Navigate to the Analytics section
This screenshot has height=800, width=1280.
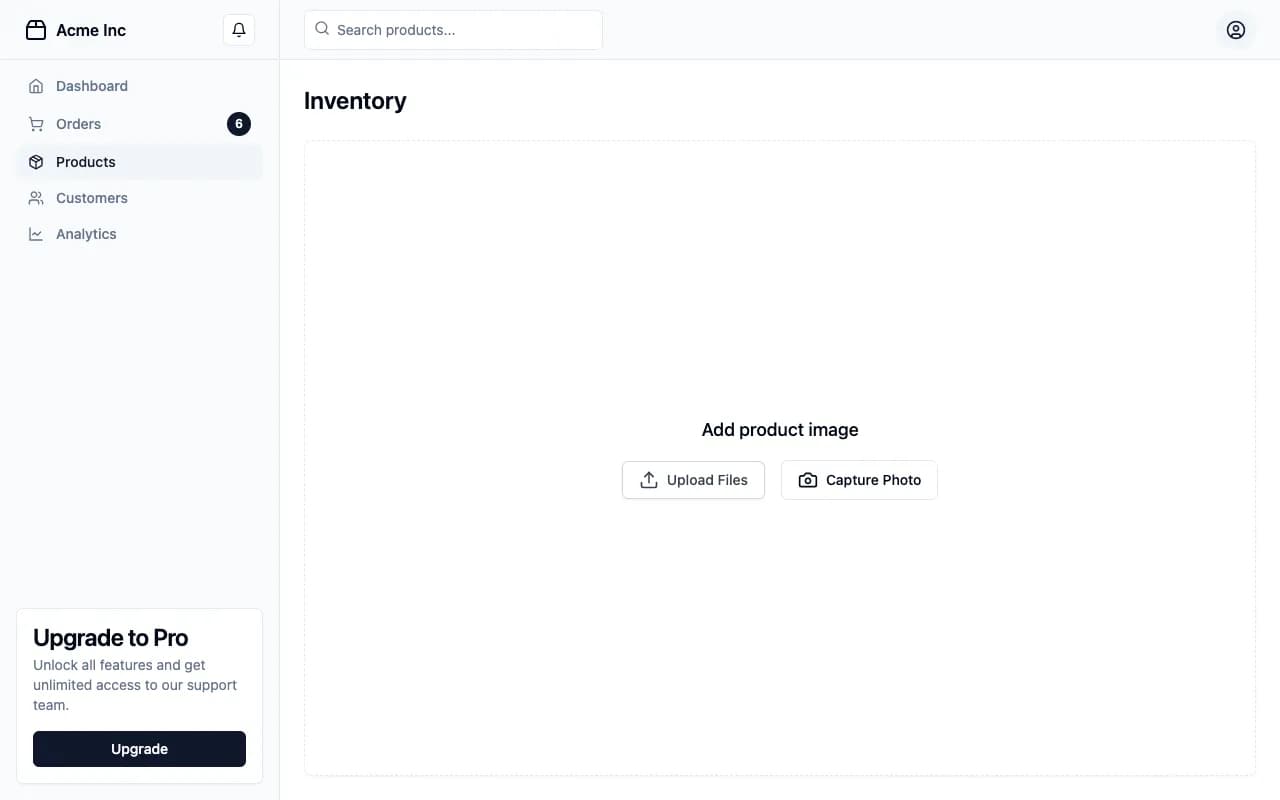point(86,234)
